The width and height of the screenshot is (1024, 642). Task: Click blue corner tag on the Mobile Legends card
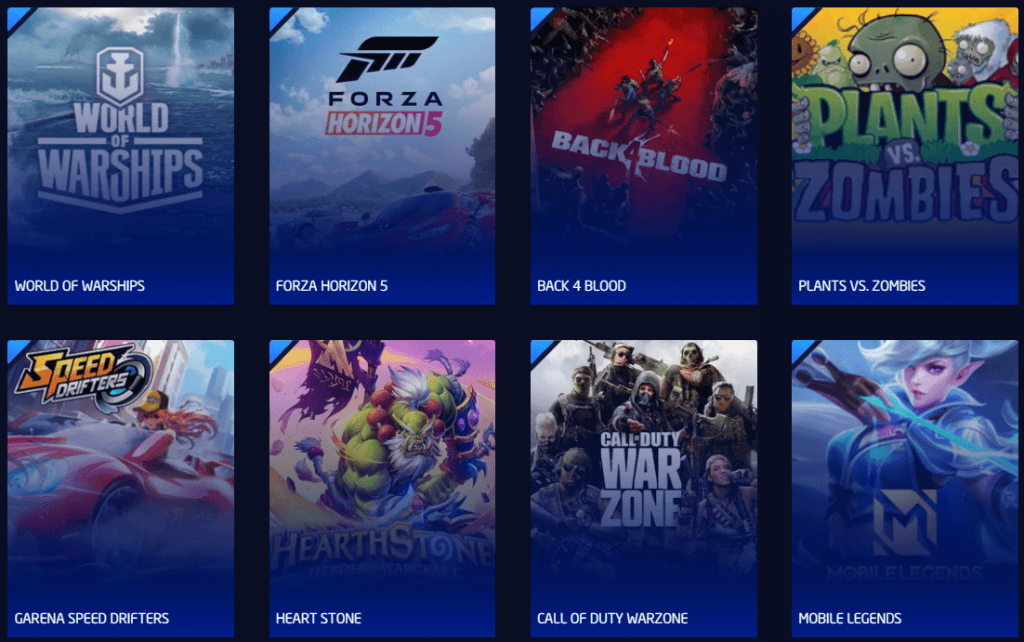pos(802,350)
